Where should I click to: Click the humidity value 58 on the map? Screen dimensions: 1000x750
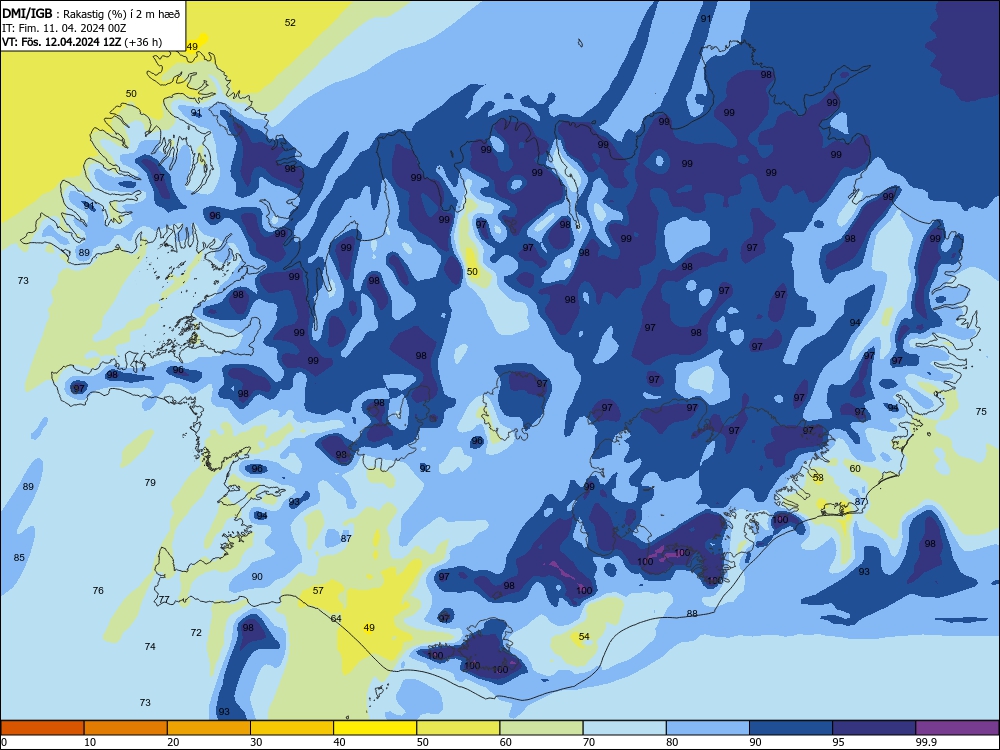pyautogui.click(x=818, y=477)
